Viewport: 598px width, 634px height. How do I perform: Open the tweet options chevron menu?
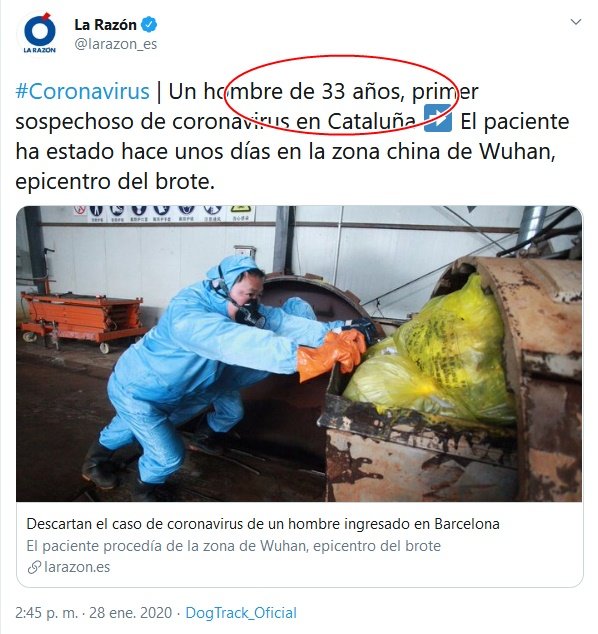[575, 22]
